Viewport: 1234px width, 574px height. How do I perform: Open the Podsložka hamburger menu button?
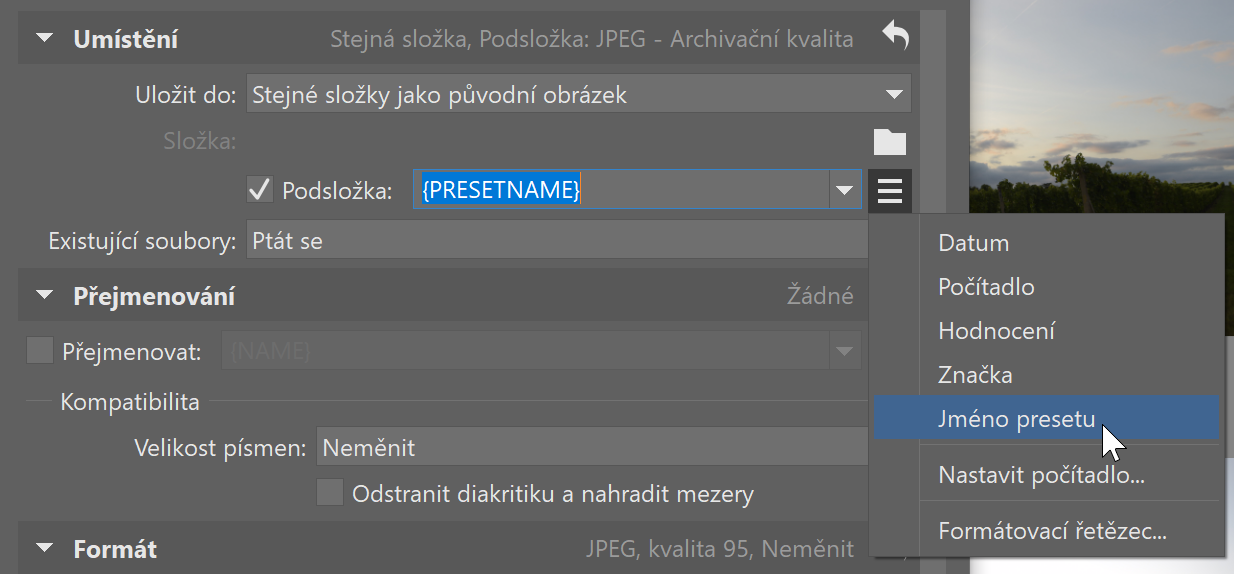coord(890,190)
